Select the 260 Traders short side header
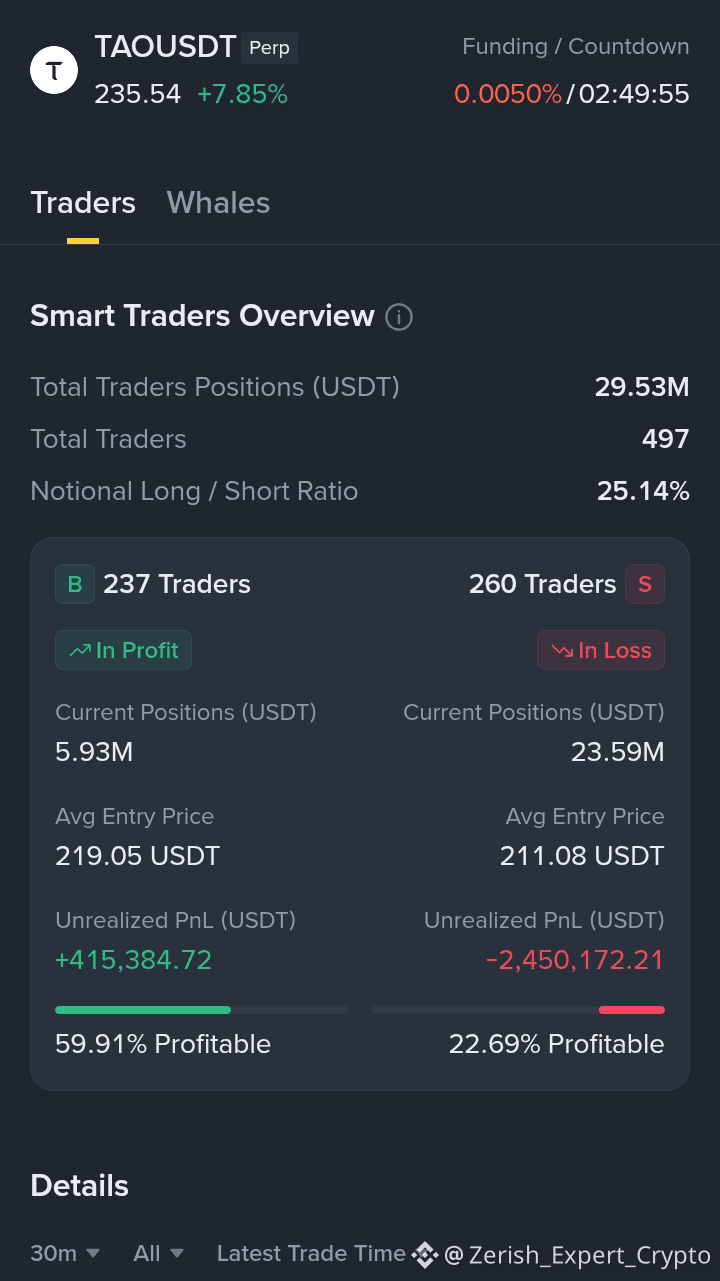Screen dimensions: 720x1281 [543, 584]
